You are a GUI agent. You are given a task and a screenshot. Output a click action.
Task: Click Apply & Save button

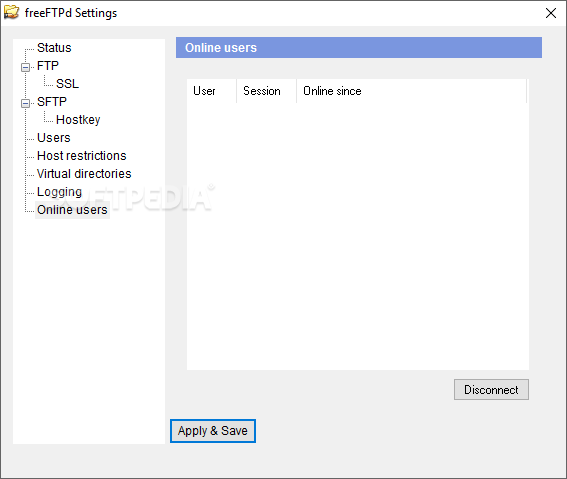(213, 431)
